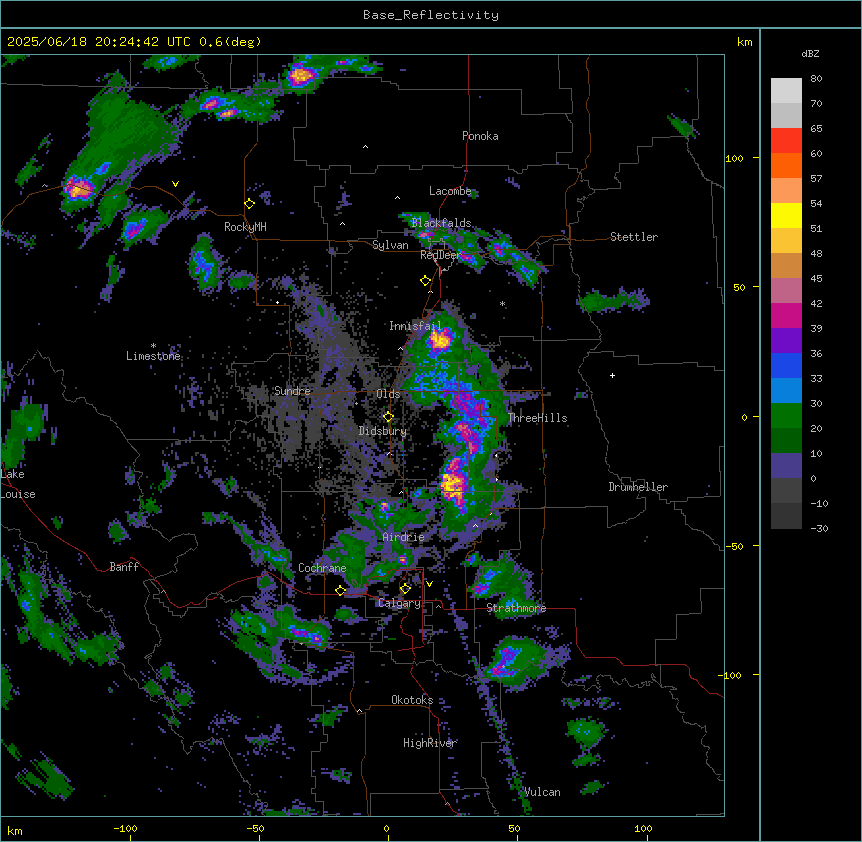Click the ThreeHills label
This screenshot has height=842, width=862.
pyautogui.click(x=538, y=418)
